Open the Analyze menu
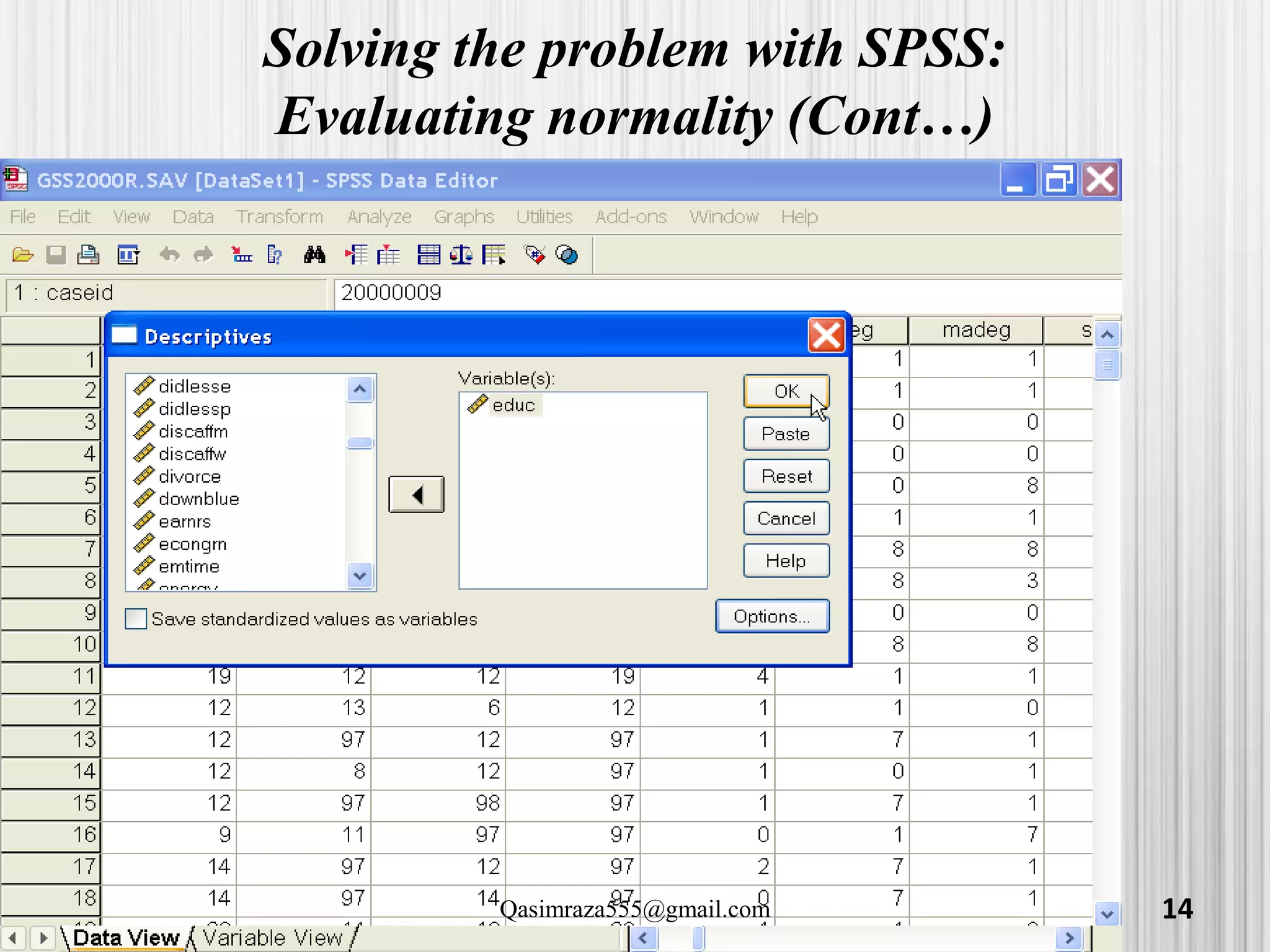This screenshot has width=1270, height=952. click(380, 216)
